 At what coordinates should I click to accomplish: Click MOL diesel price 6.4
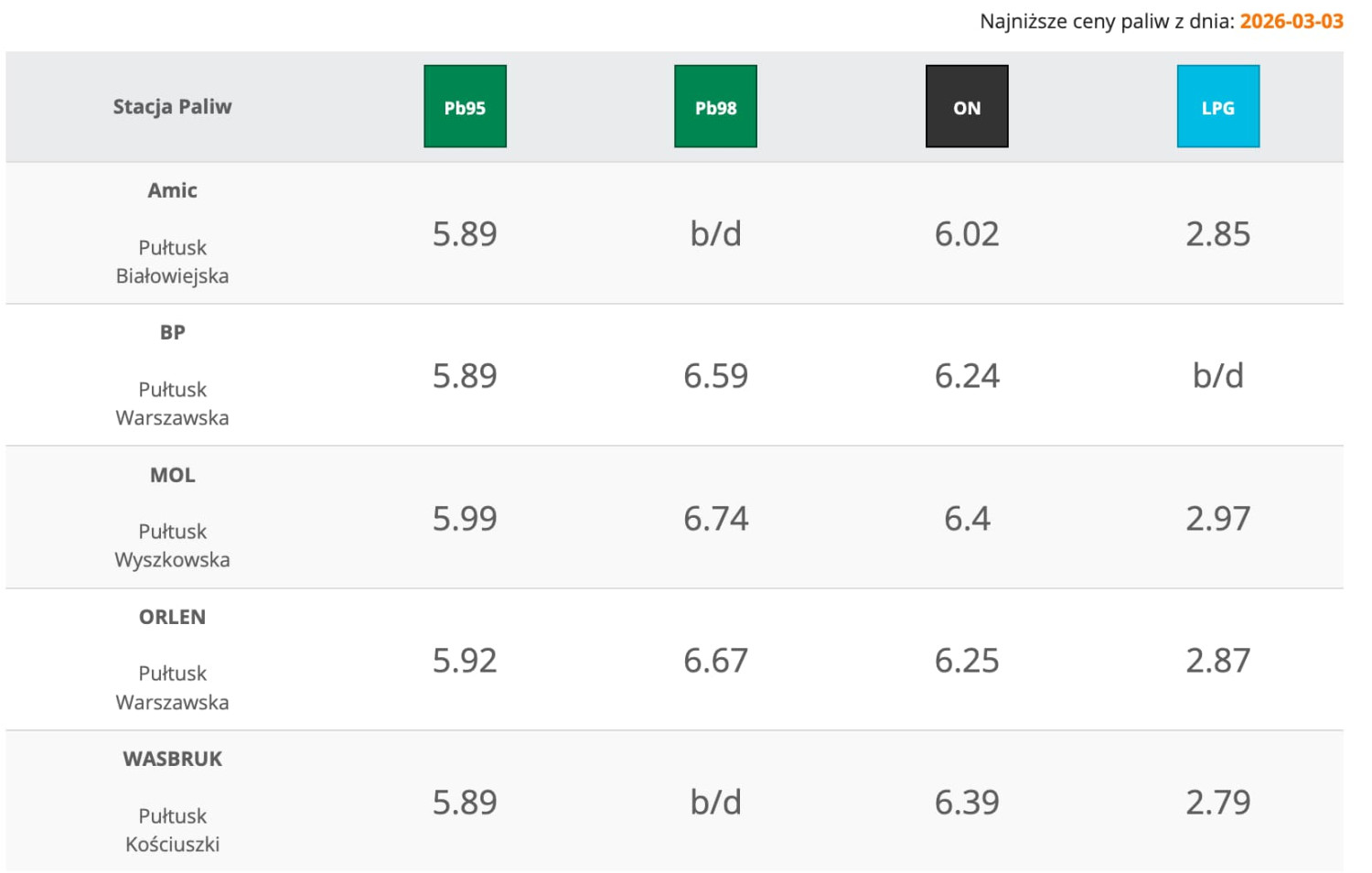967,519
